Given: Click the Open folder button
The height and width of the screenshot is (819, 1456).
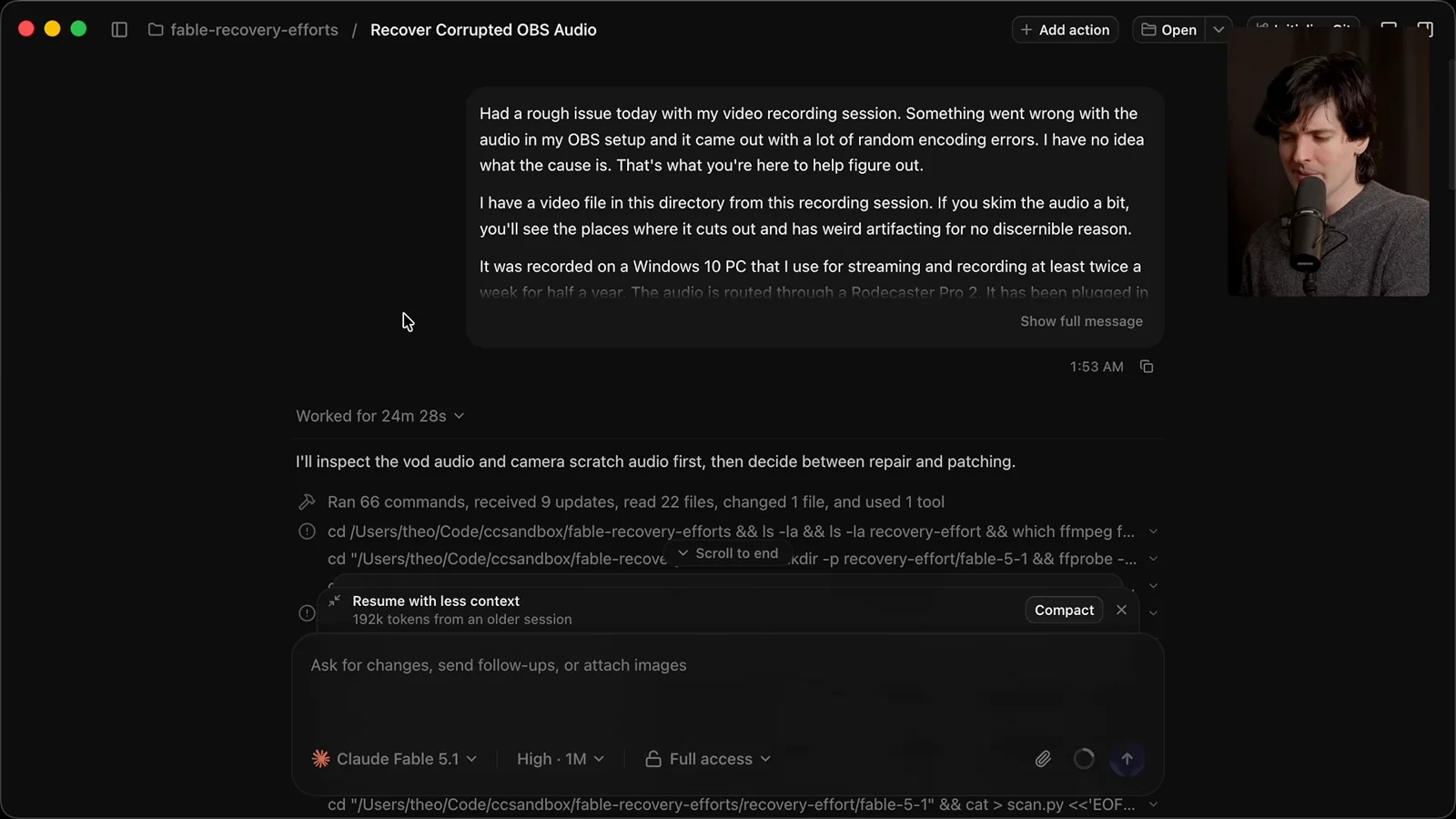Looking at the screenshot, I should tap(1169, 30).
